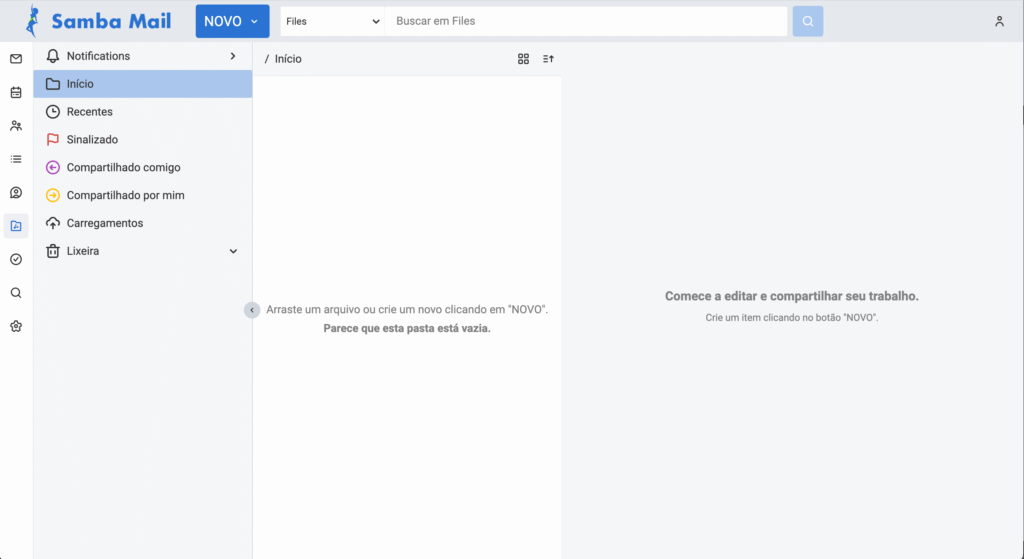Open the Mail module icon in left rail
This screenshot has height=559, width=1024.
pos(16,59)
